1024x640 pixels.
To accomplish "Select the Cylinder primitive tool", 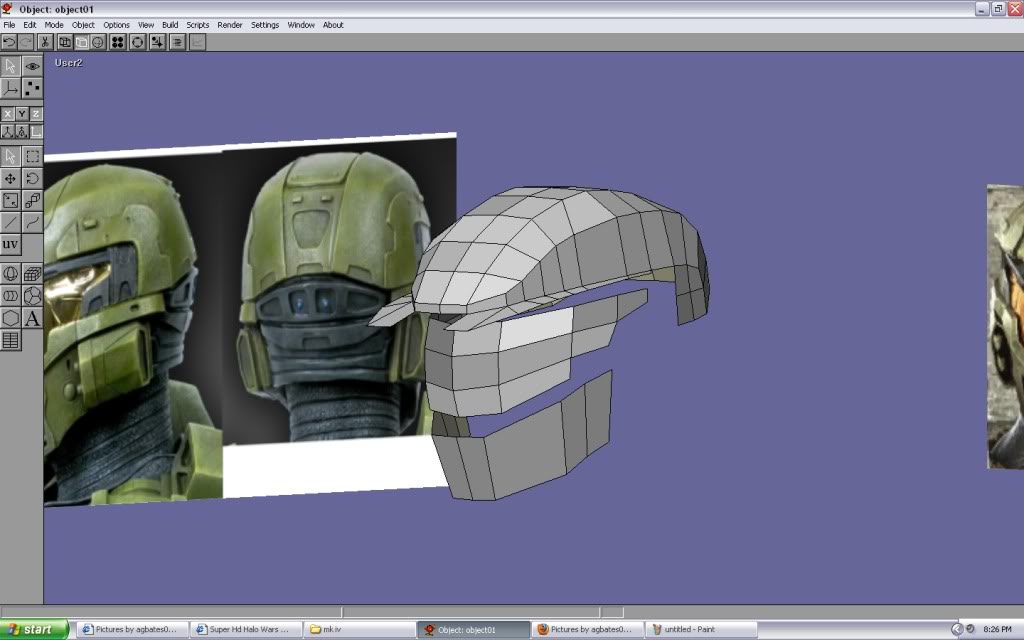I will [10, 296].
